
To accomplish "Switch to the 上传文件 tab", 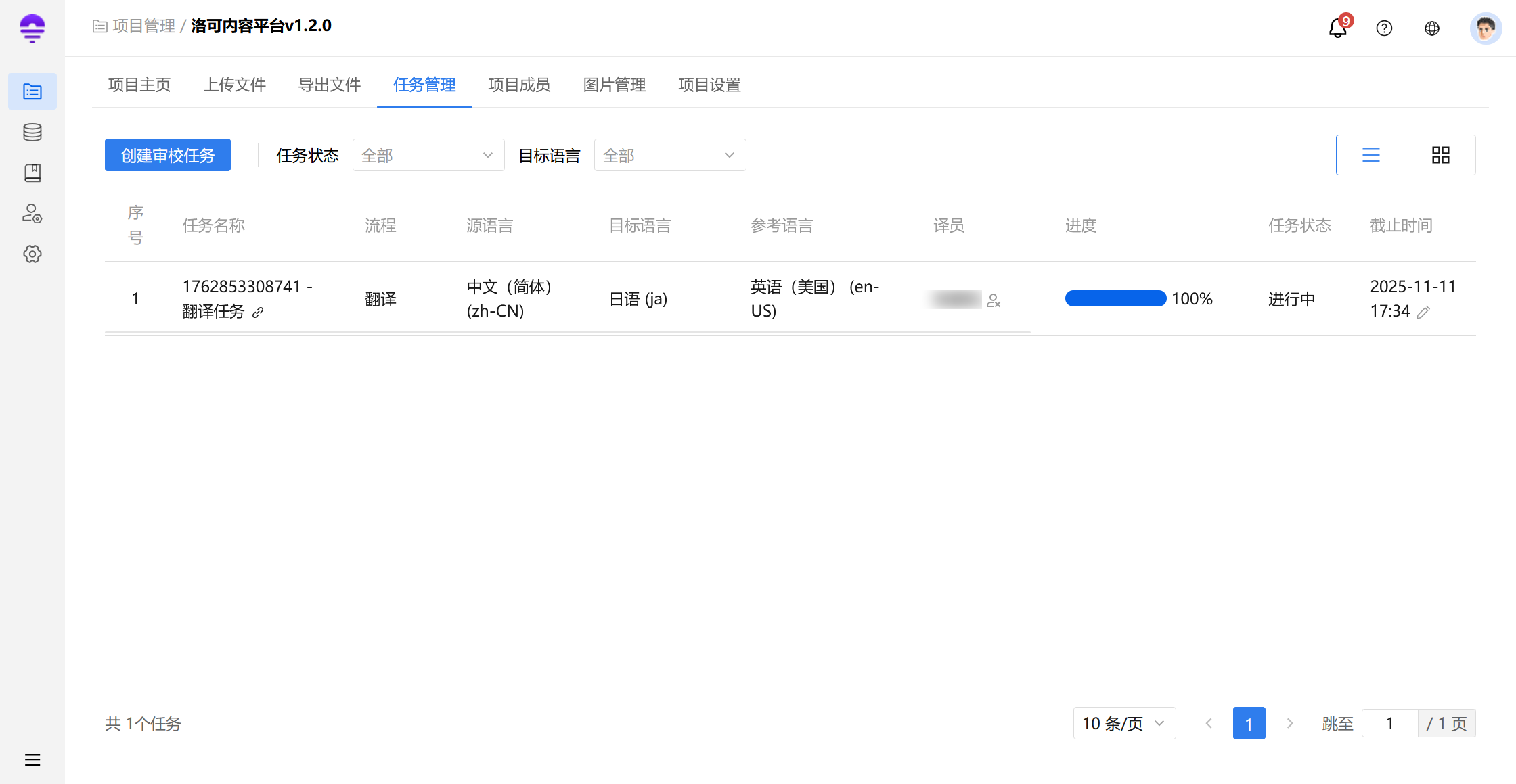I will click(x=234, y=85).
